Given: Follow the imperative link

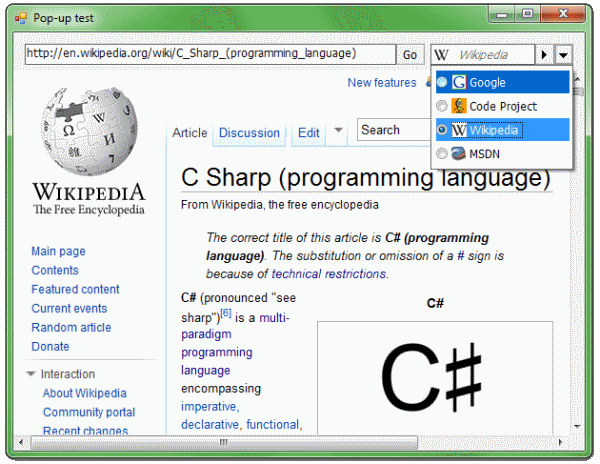Looking at the screenshot, I should (x=209, y=406).
